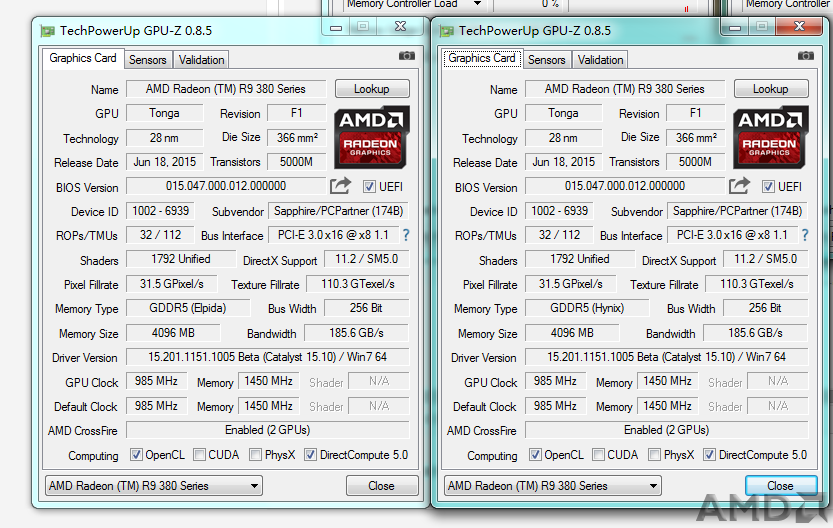The width and height of the screenshot is (833, 528).
Task: Click the screenshot camera icon in left GPU-Z window
Action: point(407,56)
